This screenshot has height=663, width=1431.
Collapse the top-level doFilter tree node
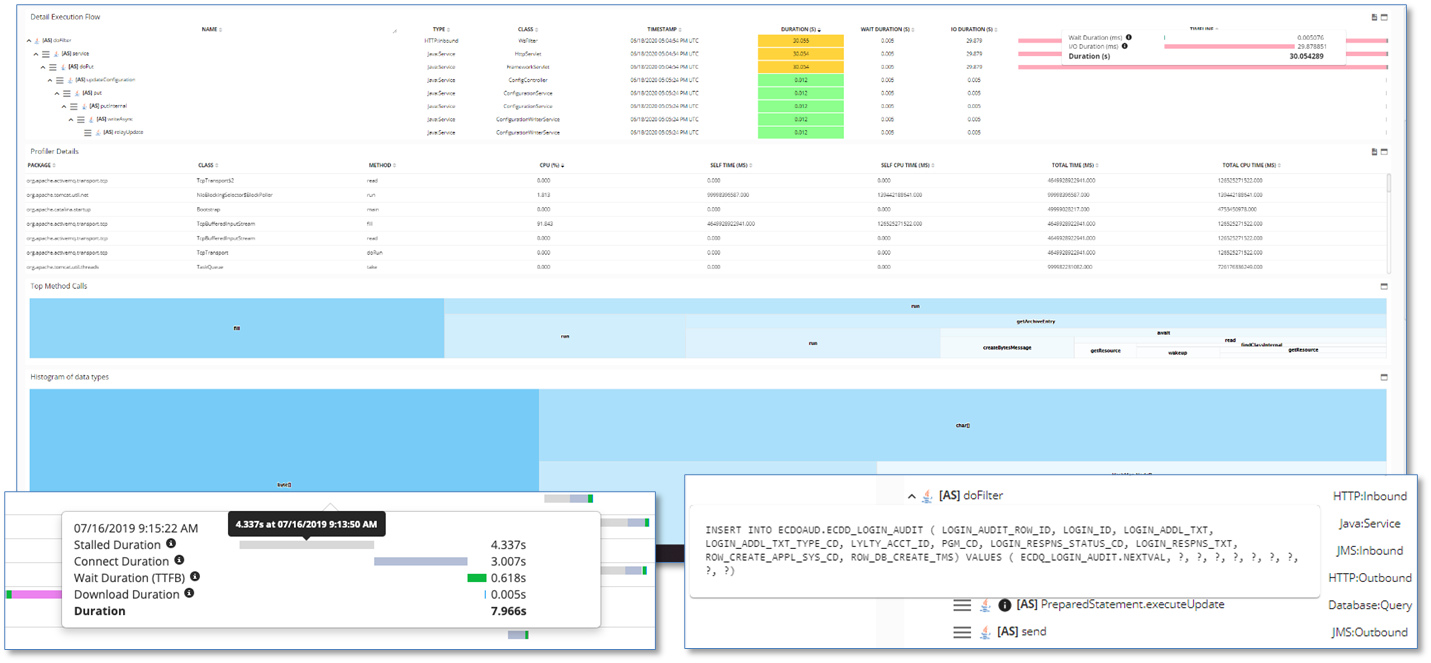click(x=29, y=41)
